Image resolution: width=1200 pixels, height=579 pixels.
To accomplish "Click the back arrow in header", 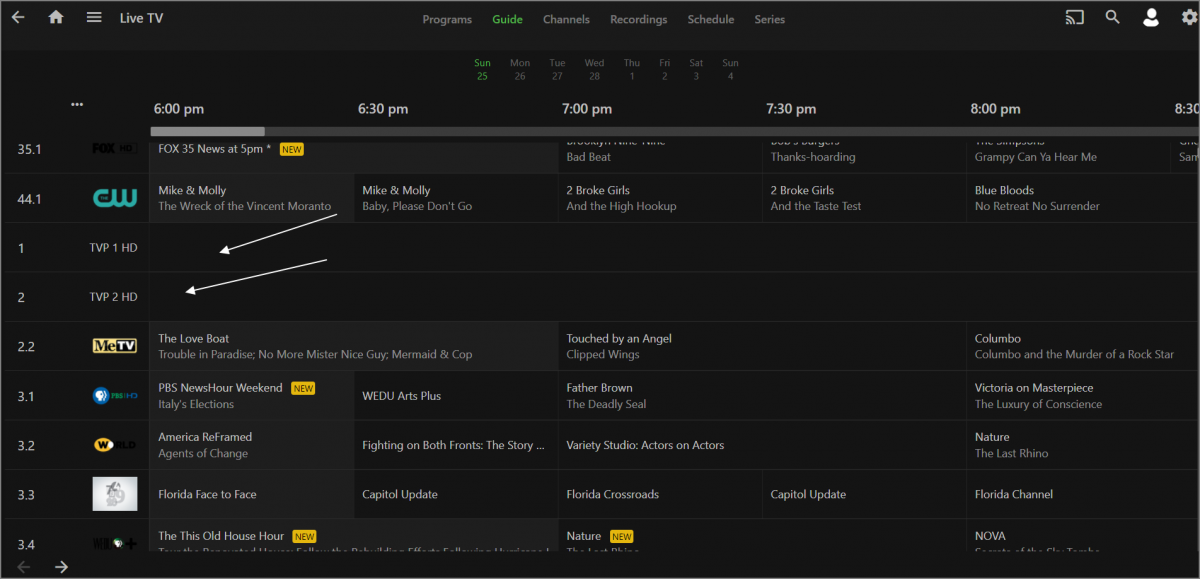I will pyautogui.click(x=18, y=17).
